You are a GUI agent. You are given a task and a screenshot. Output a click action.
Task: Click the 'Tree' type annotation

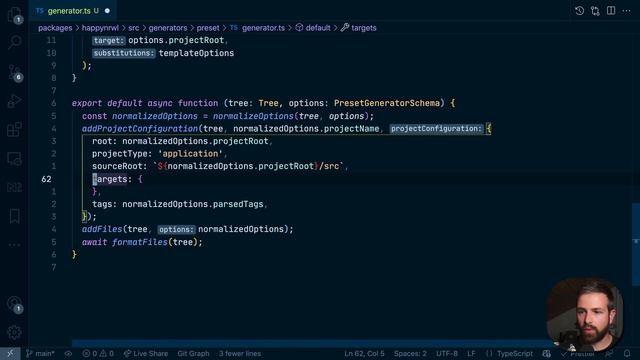coord(268,103)
